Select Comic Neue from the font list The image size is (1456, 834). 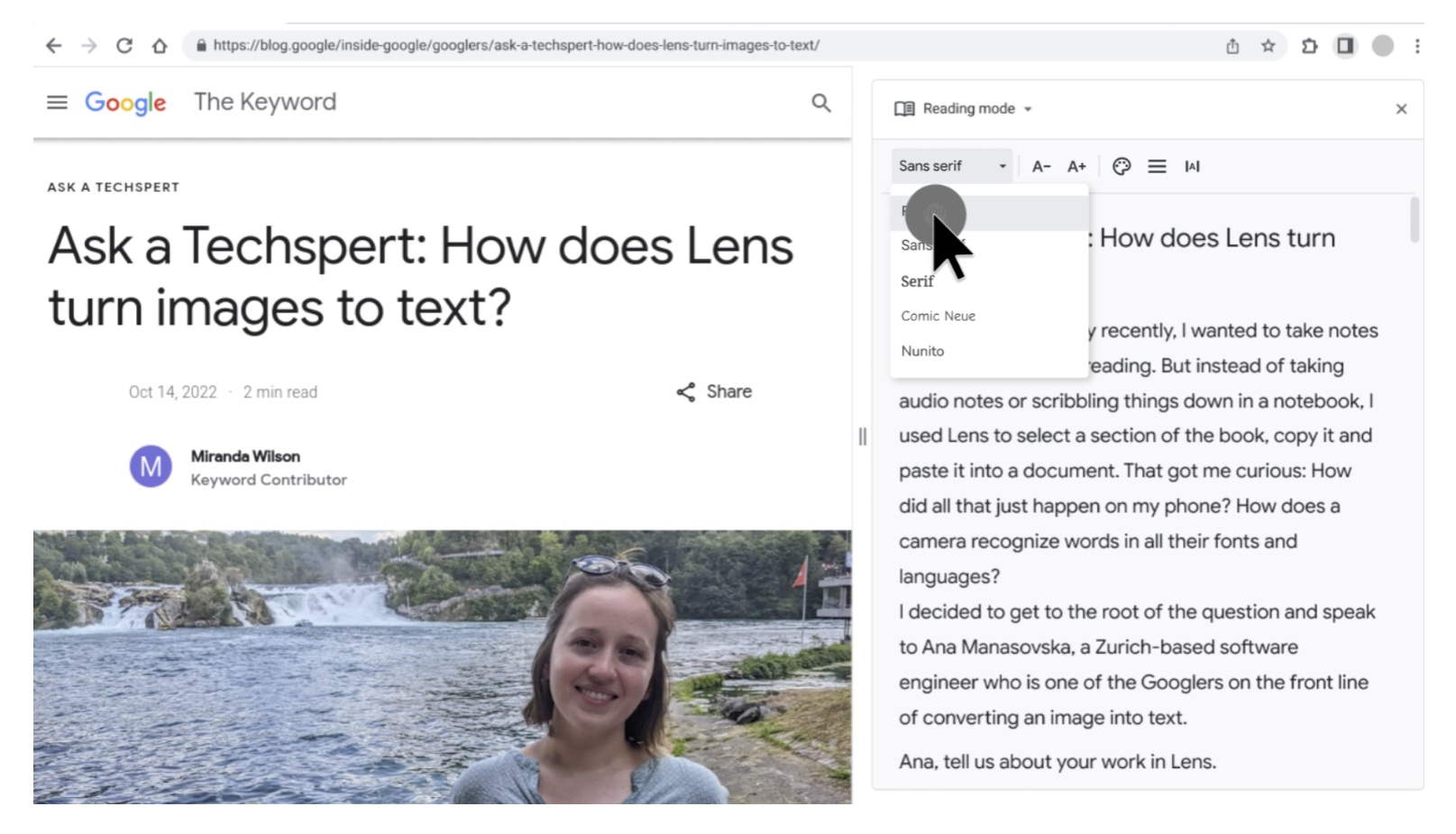point(989,316)
